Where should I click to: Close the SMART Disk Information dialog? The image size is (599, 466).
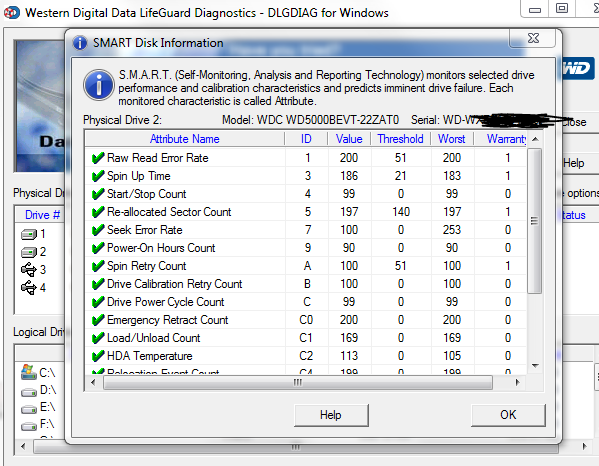coord(533,38)
